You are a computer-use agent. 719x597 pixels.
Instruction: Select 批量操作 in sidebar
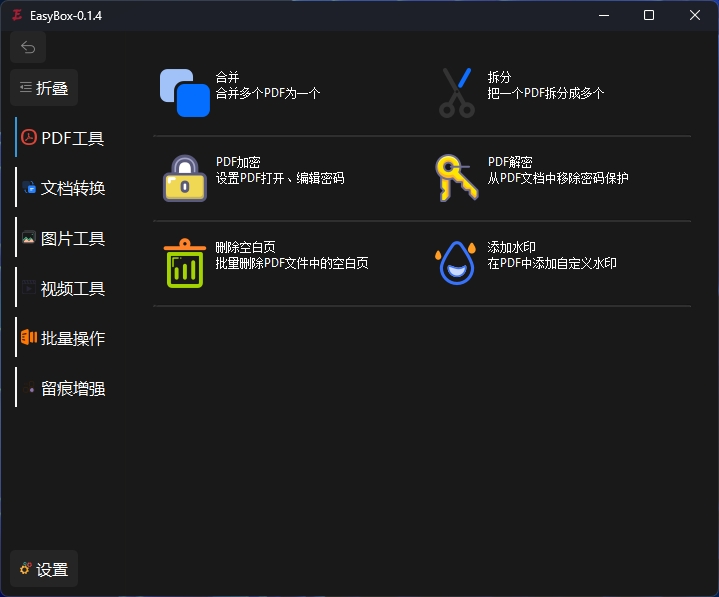73,338
